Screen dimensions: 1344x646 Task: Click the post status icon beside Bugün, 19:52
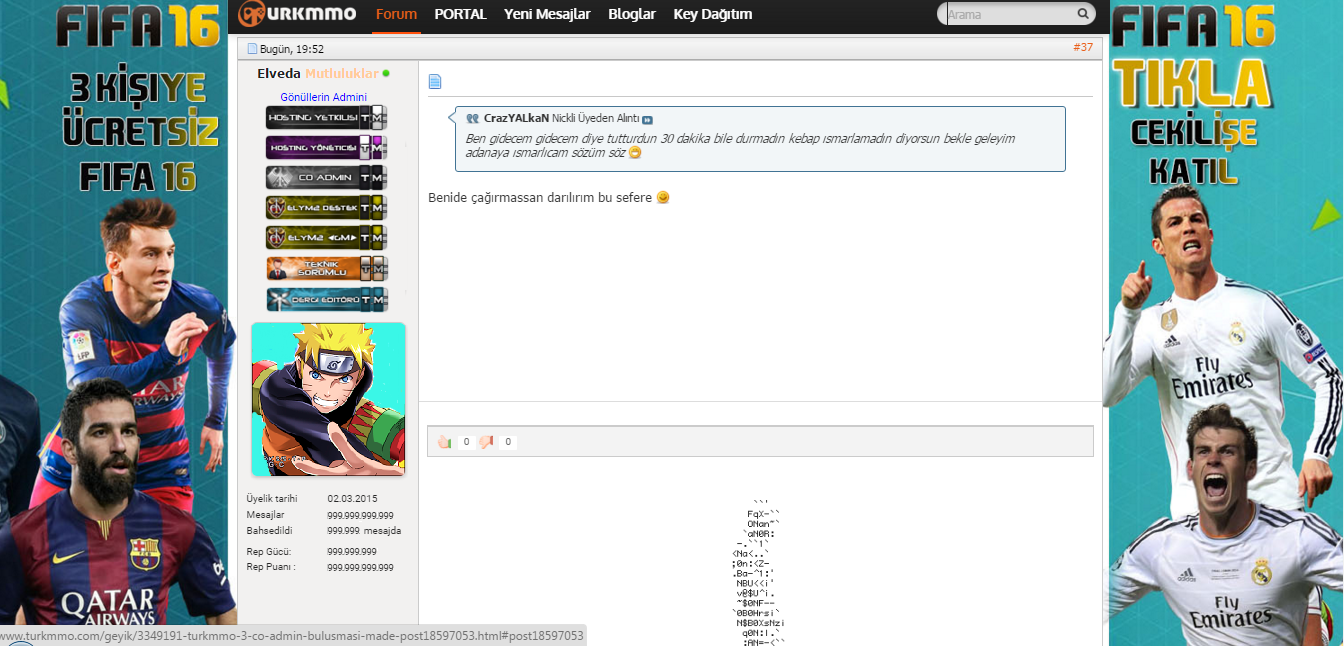coord(252,48)
